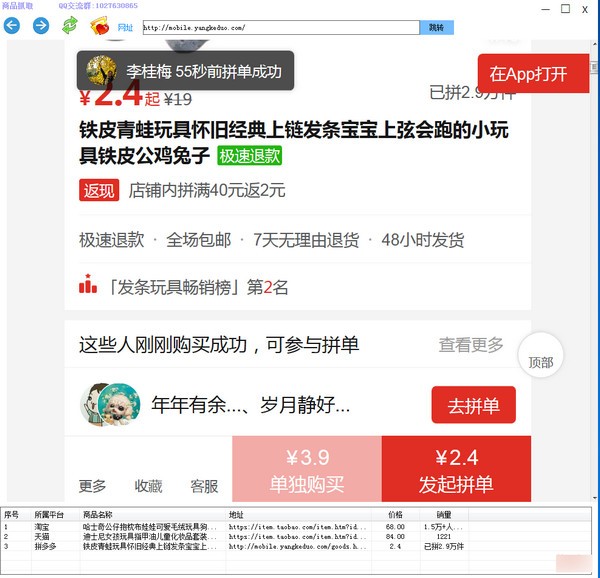Click the 去拼单 join group button

coord(473,405)
